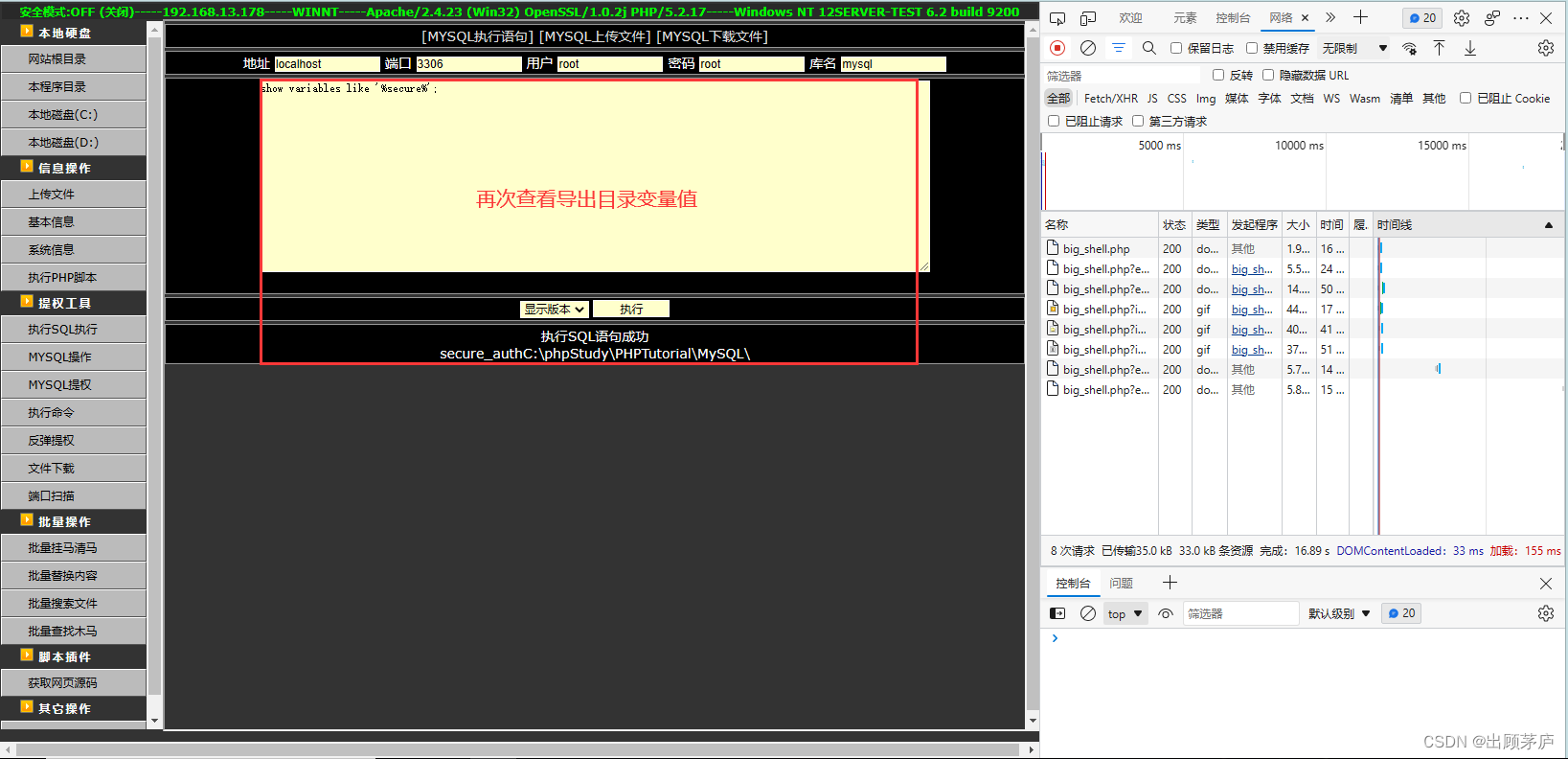
Task: Check the 反转 filter checkbox
Action: coord(1218,75)
